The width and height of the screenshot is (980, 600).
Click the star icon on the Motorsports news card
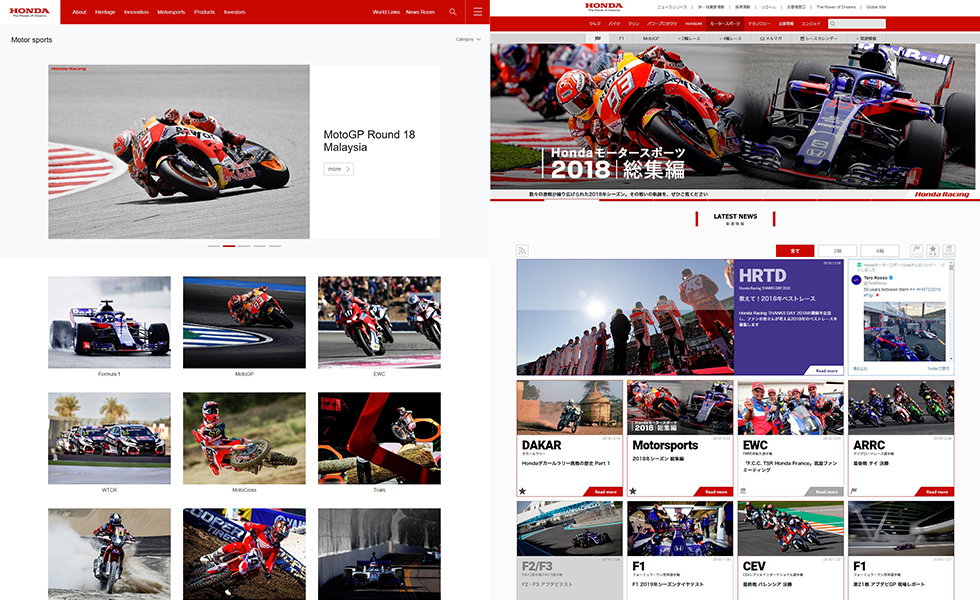click(x=632, y=491)
